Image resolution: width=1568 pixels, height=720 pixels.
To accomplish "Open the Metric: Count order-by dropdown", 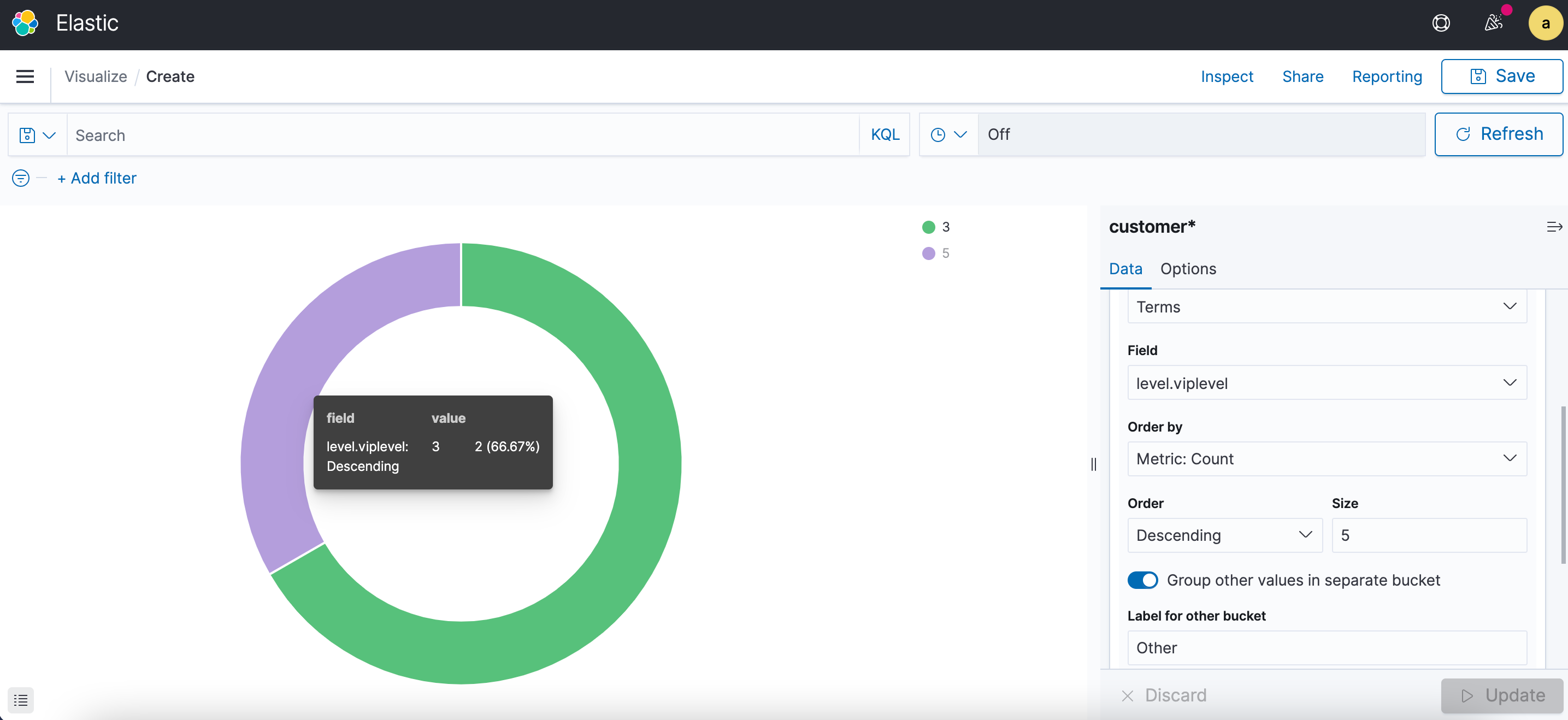I will coord(1327,459).
